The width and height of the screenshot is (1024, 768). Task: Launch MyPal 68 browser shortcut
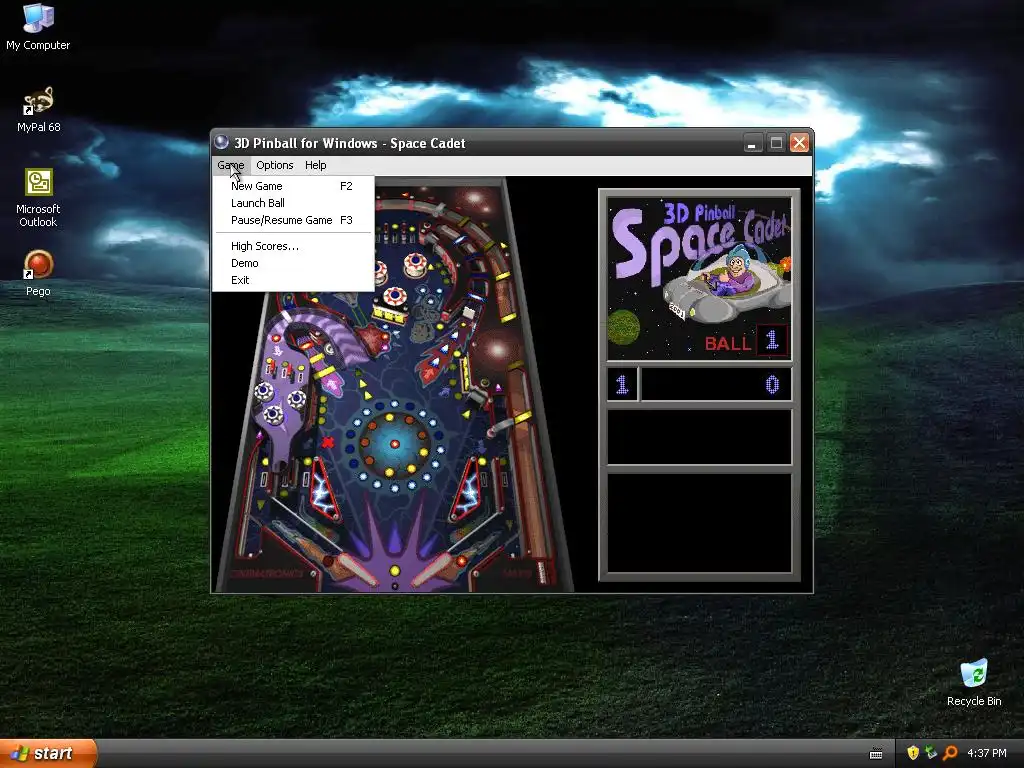(x=38, y=109)
